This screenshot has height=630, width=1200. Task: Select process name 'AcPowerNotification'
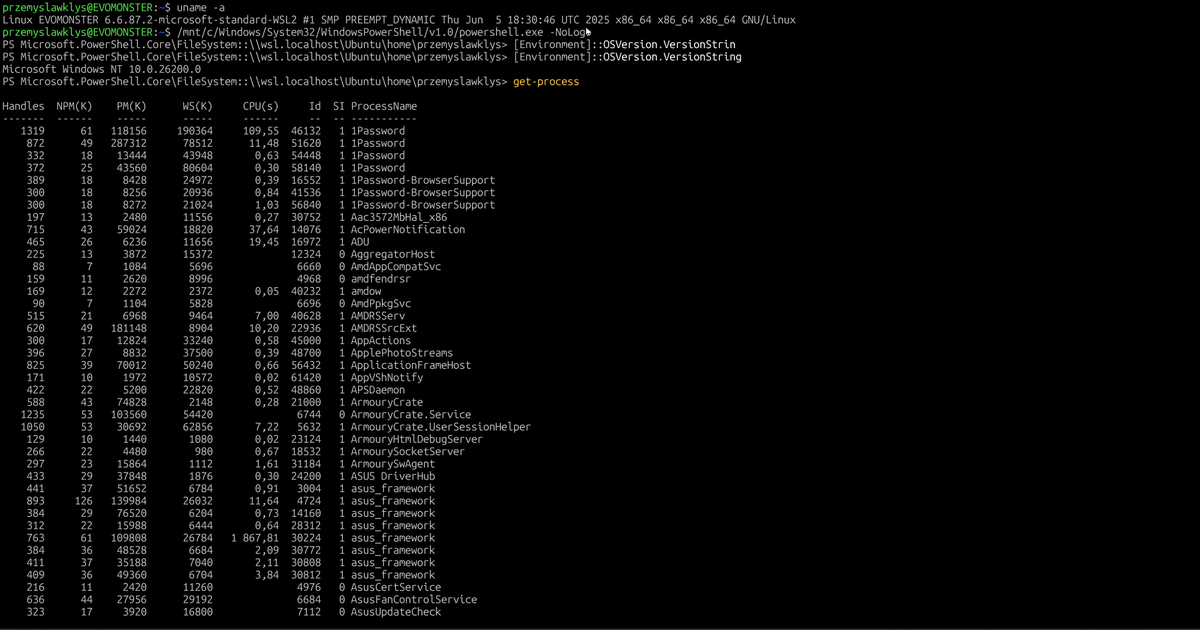pos(408,229)
